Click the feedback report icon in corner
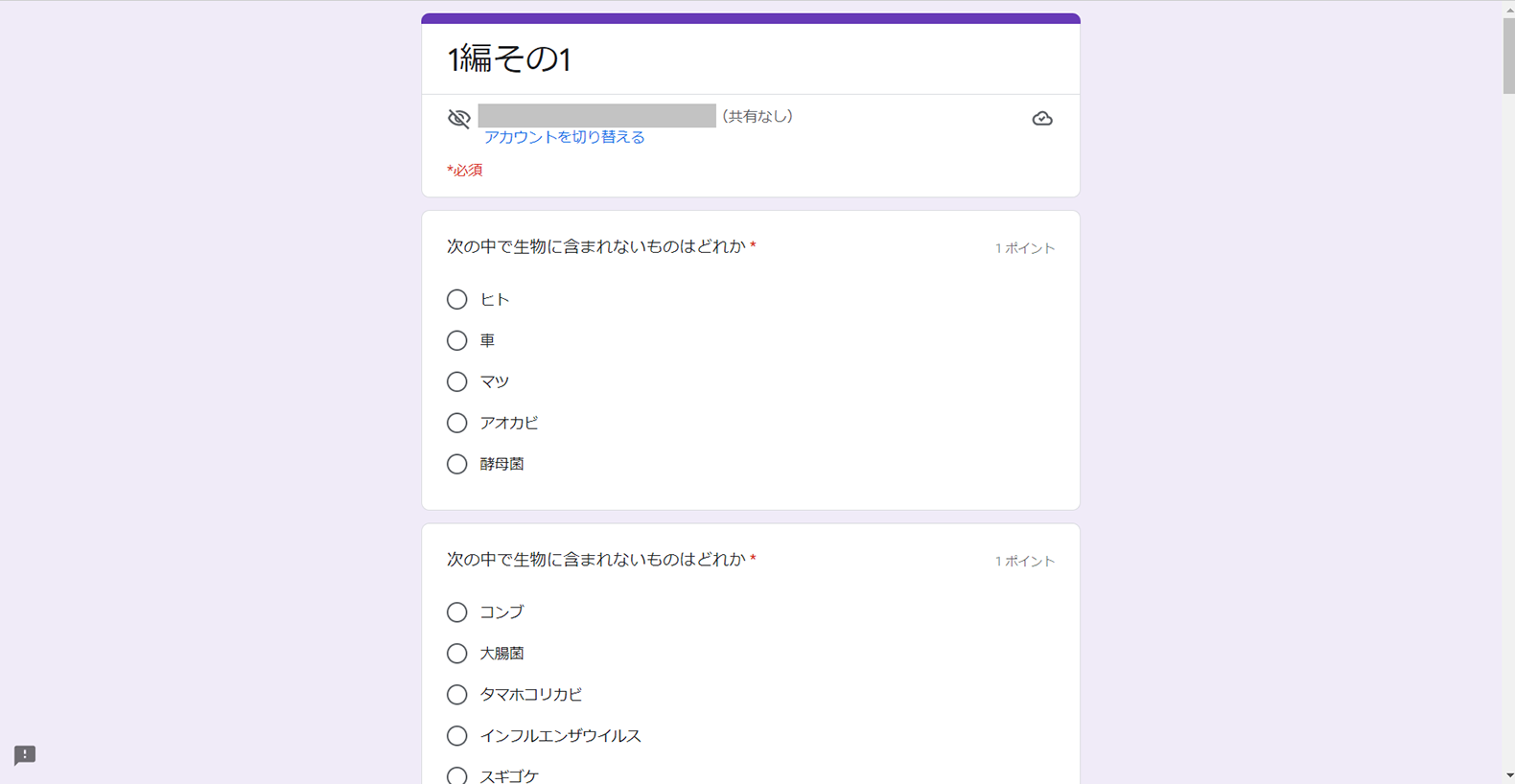This screenshot has width=1515, height=784. (25, 755)
